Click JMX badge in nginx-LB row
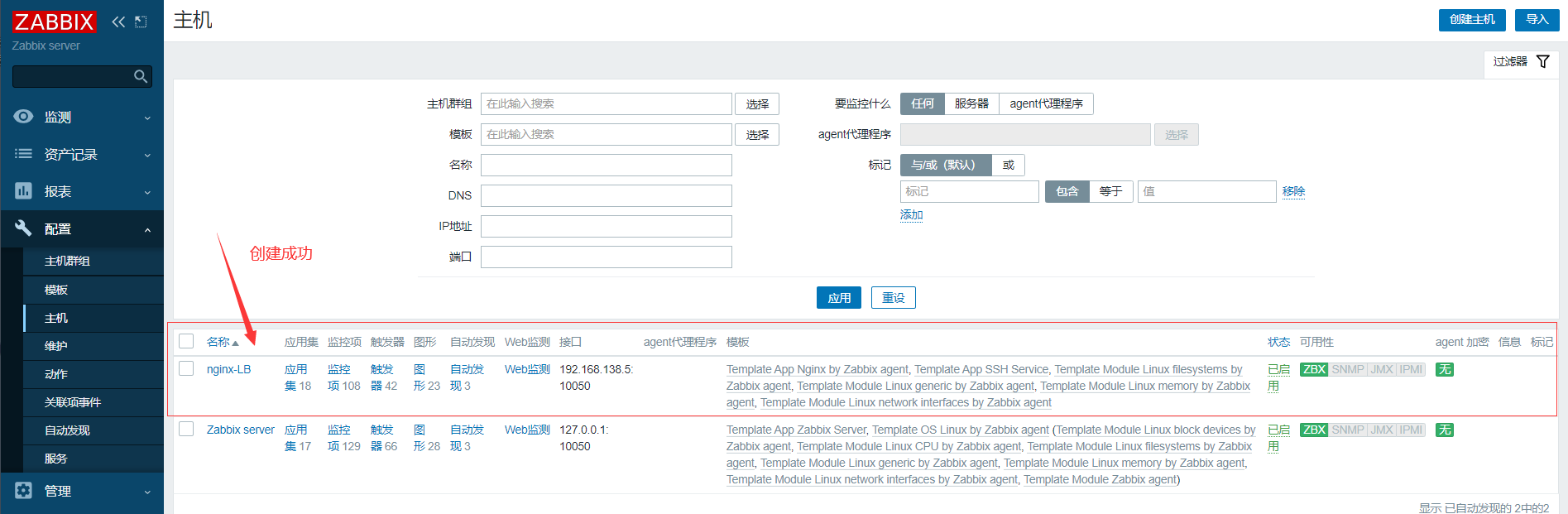This screenshot has height=514, width=1568. (x=1382, y=369)
